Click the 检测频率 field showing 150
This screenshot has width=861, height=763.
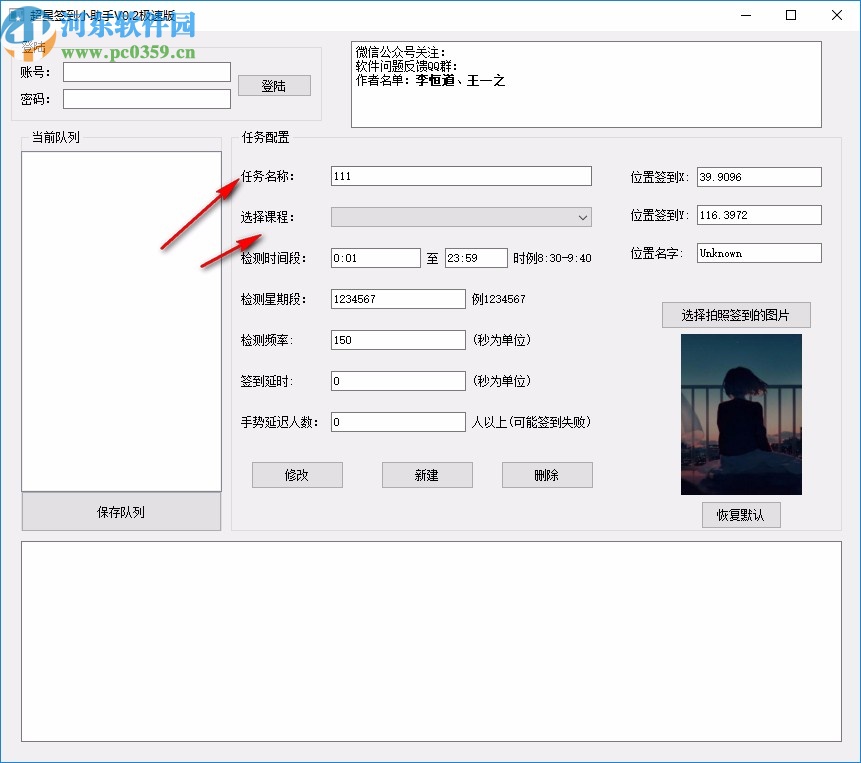pos(397,339)
